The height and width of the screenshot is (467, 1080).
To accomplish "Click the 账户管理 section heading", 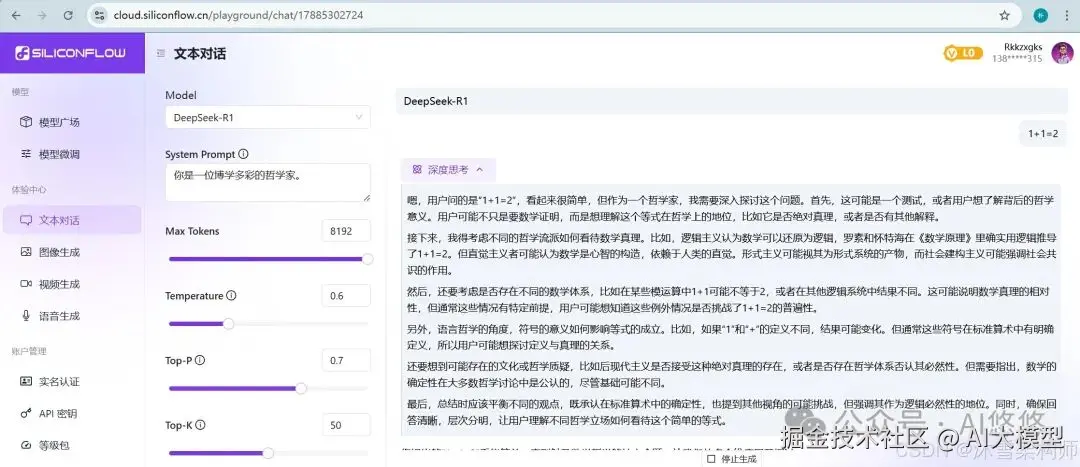I will [x=30, y=351].
